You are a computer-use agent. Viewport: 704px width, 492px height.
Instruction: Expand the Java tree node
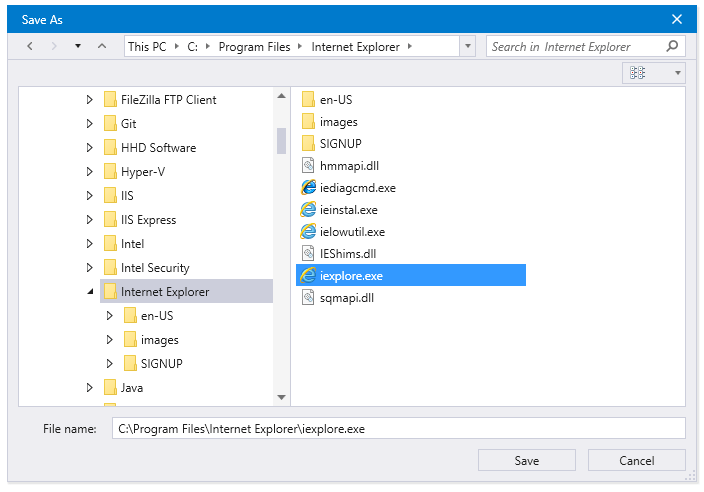(x=89, y=388)
